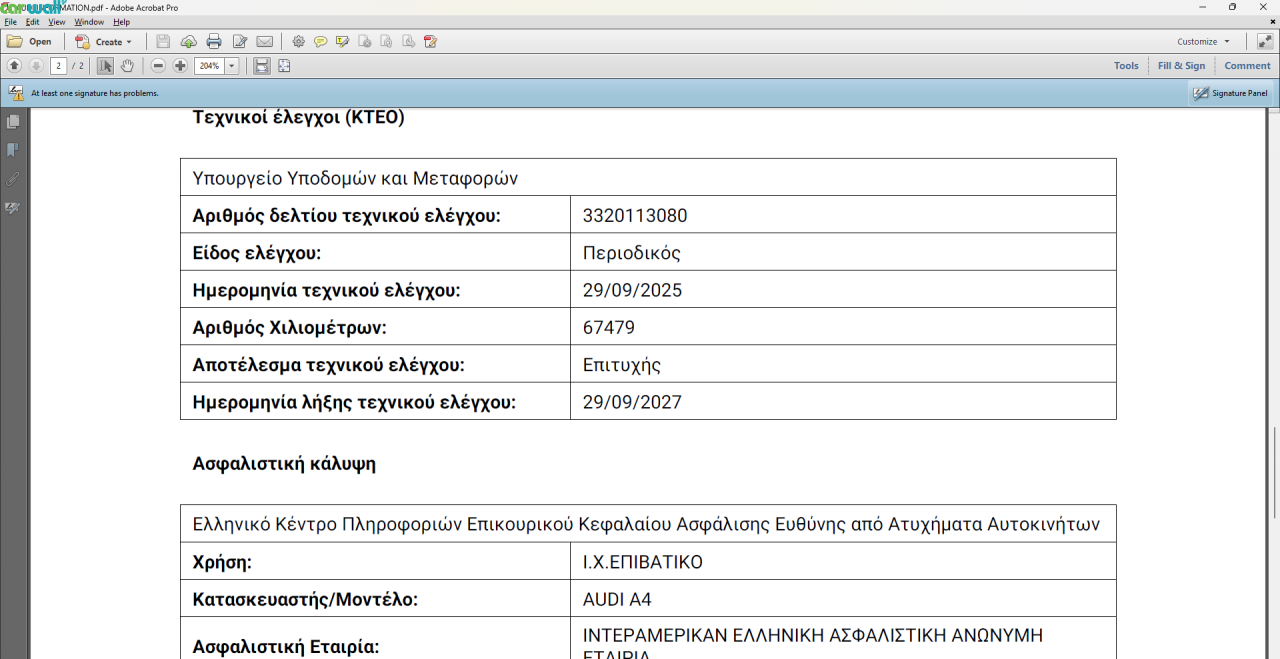Select the Hand pan tool
This screenshot has height=659, width=1280.
pyautogui.click(x=127, y=66)
